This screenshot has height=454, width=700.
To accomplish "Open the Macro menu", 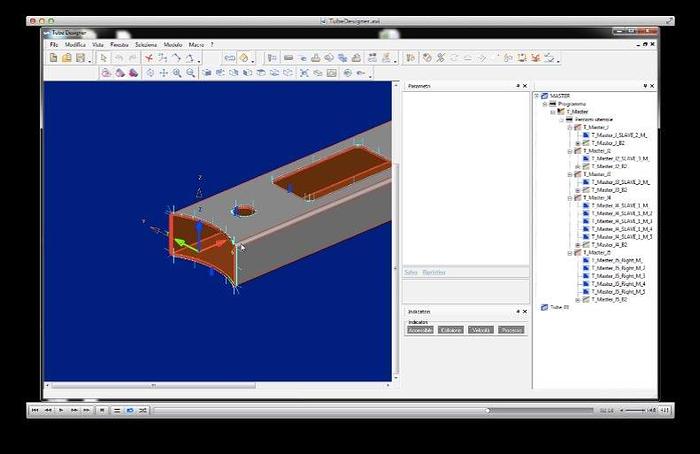I will click(x=196, y=45).
